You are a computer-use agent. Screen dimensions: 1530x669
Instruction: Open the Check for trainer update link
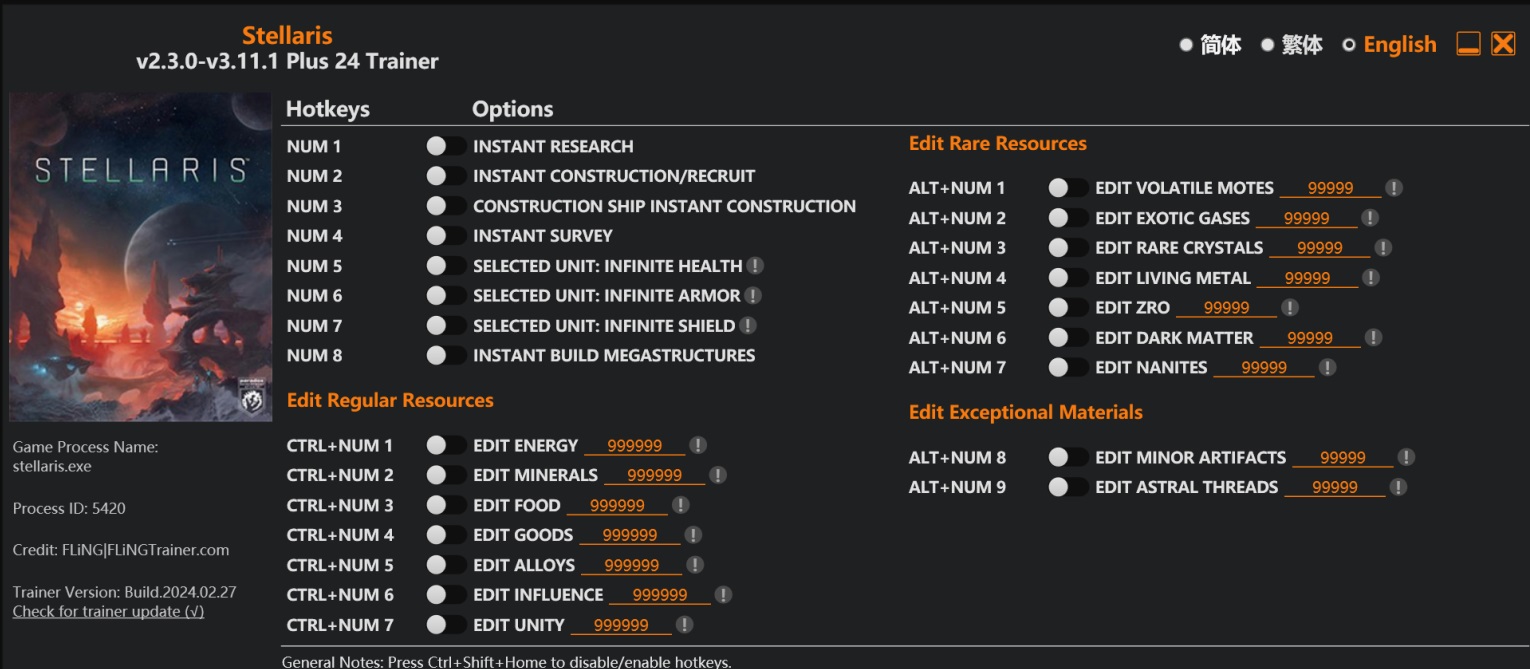[108, 612]
